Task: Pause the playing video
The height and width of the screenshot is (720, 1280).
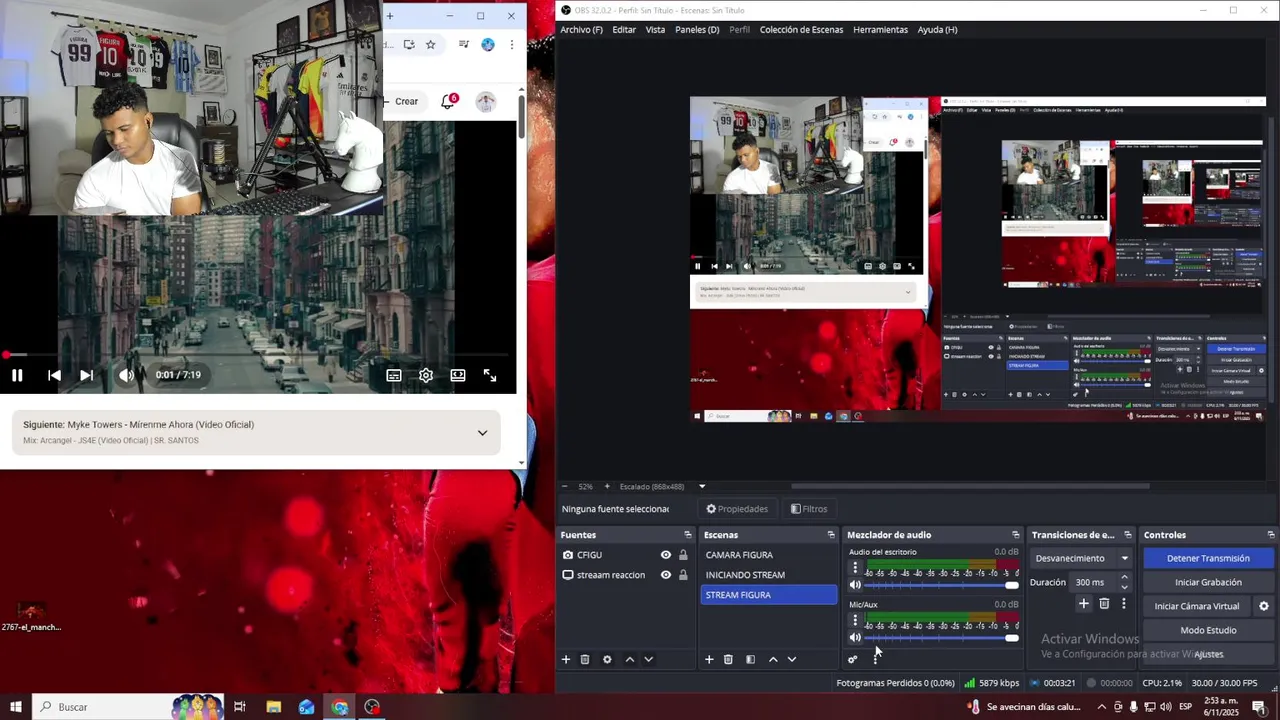Action: tap(17, 375)
